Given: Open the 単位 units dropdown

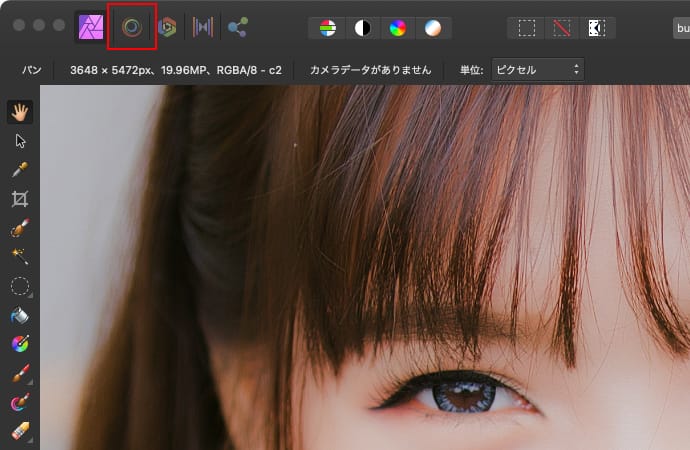Looking at the screenshot, I should point(538,70).
